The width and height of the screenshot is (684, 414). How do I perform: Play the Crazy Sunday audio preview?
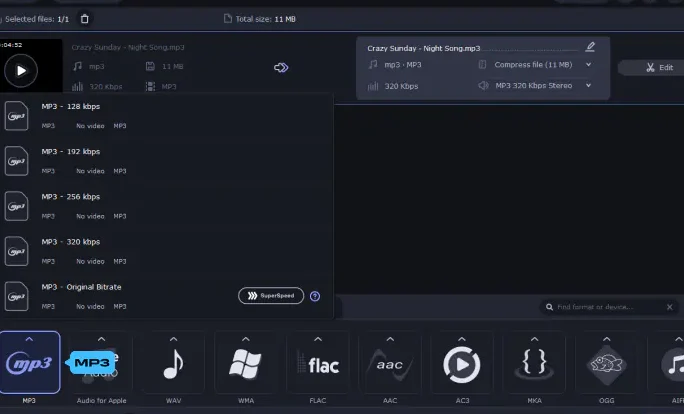click(21, 70)
